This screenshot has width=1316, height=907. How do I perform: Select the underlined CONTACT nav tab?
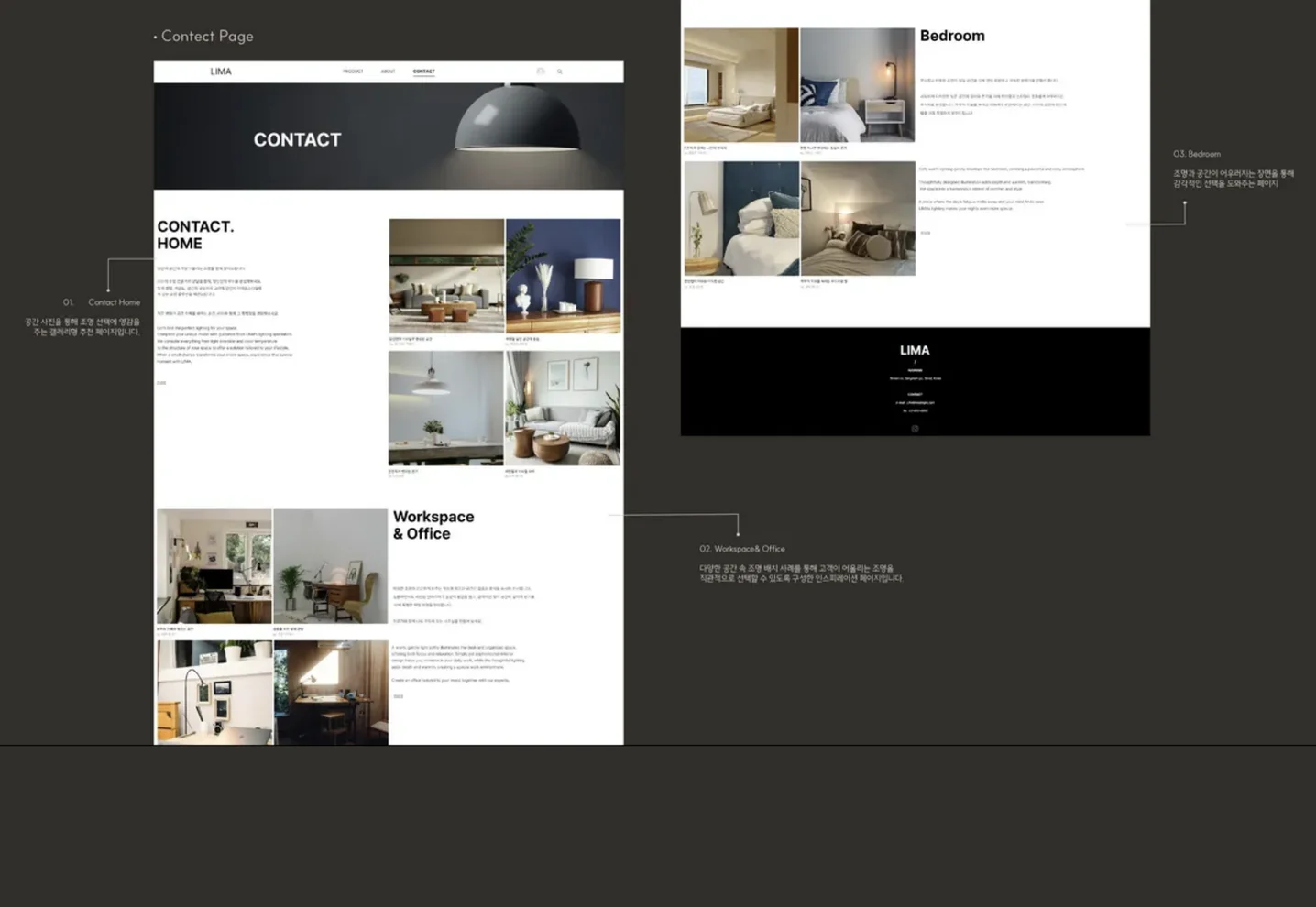423,71
